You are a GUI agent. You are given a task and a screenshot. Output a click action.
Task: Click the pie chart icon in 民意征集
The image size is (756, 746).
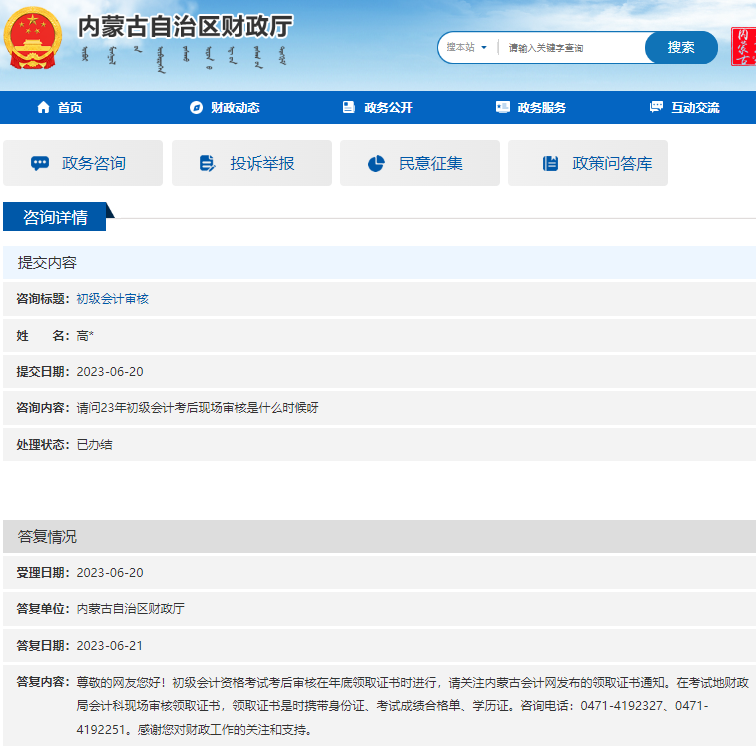click(376, 164)
